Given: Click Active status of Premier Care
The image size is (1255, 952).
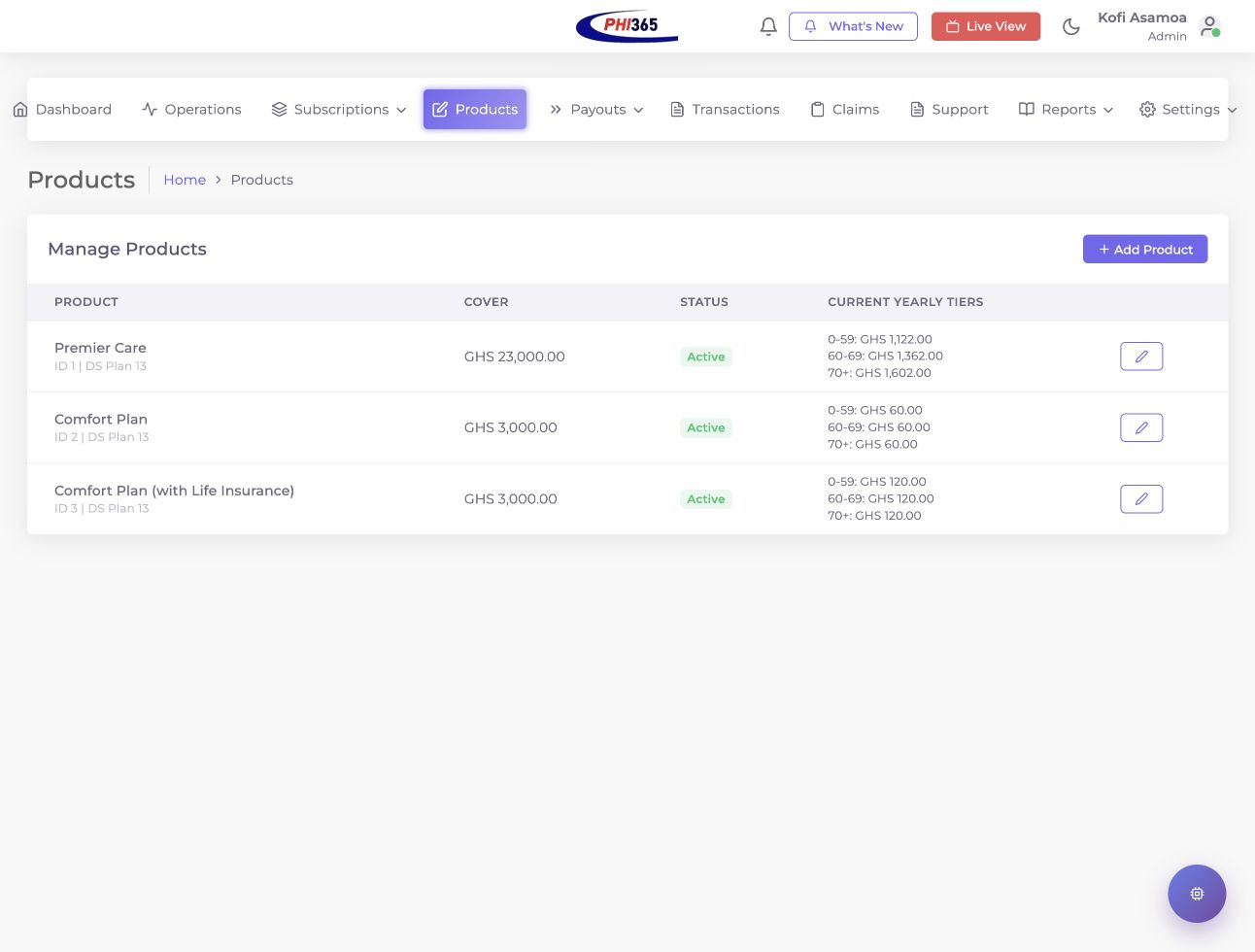Looking at the screenshot, I should click(x=706, y=357).
